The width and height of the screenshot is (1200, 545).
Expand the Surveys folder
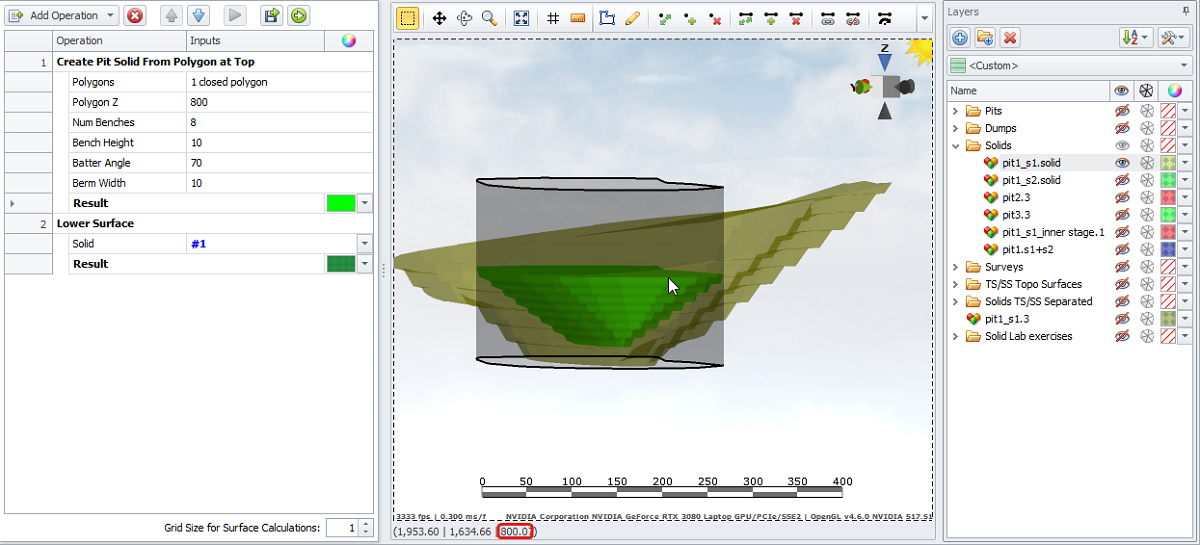pyautogui.click(x=955, y=267)
